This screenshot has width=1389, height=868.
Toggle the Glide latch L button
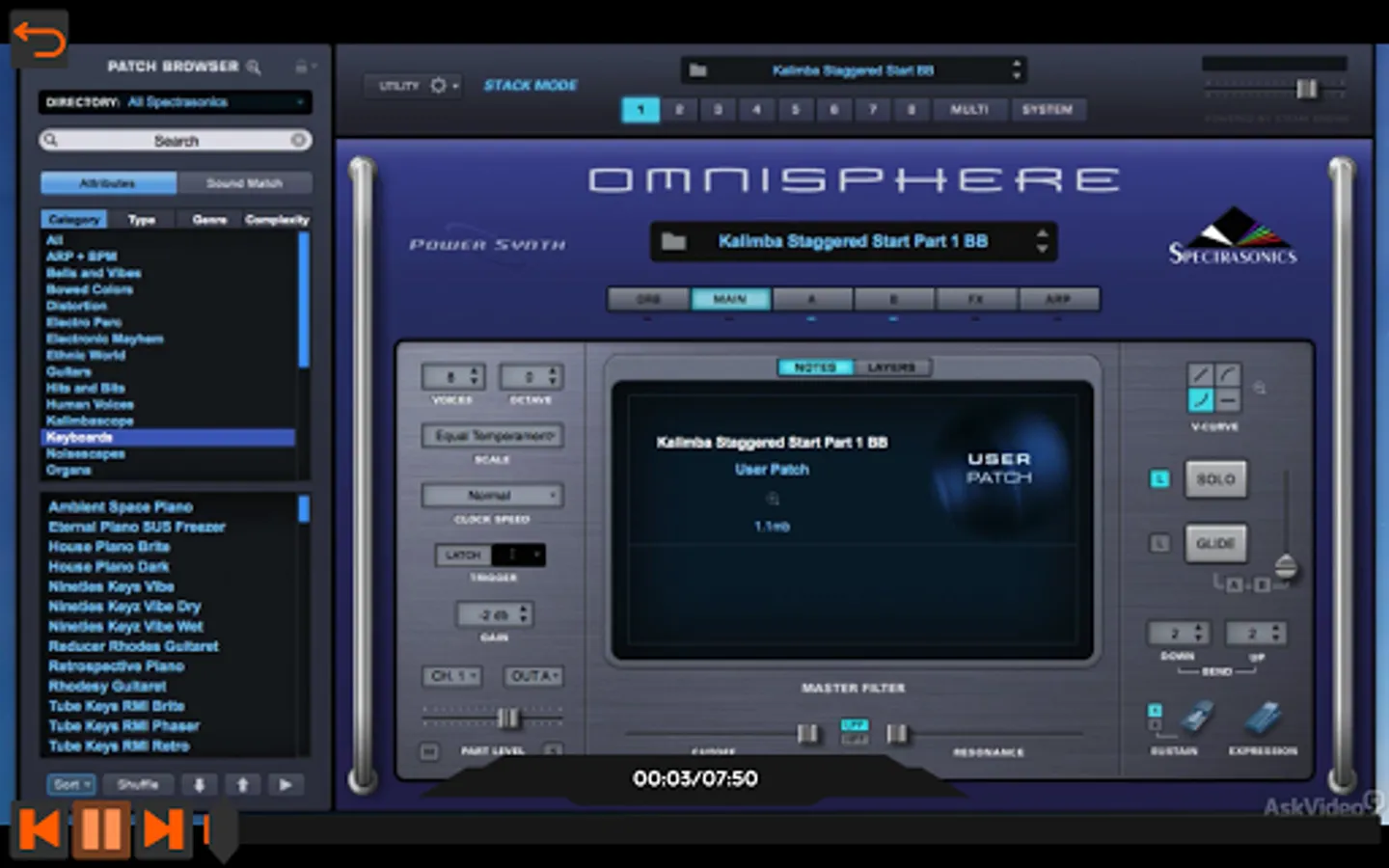coord(1159,544)
